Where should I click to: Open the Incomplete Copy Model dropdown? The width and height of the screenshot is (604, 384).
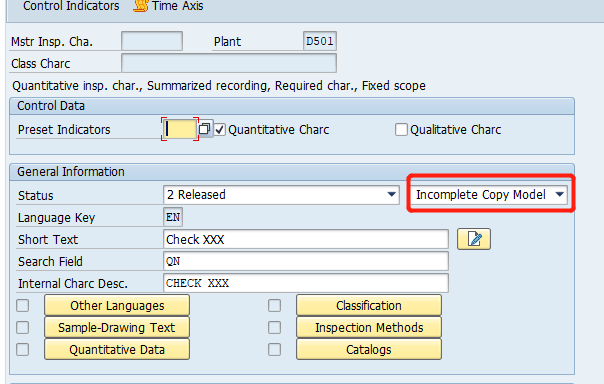(x=491, y=195)
